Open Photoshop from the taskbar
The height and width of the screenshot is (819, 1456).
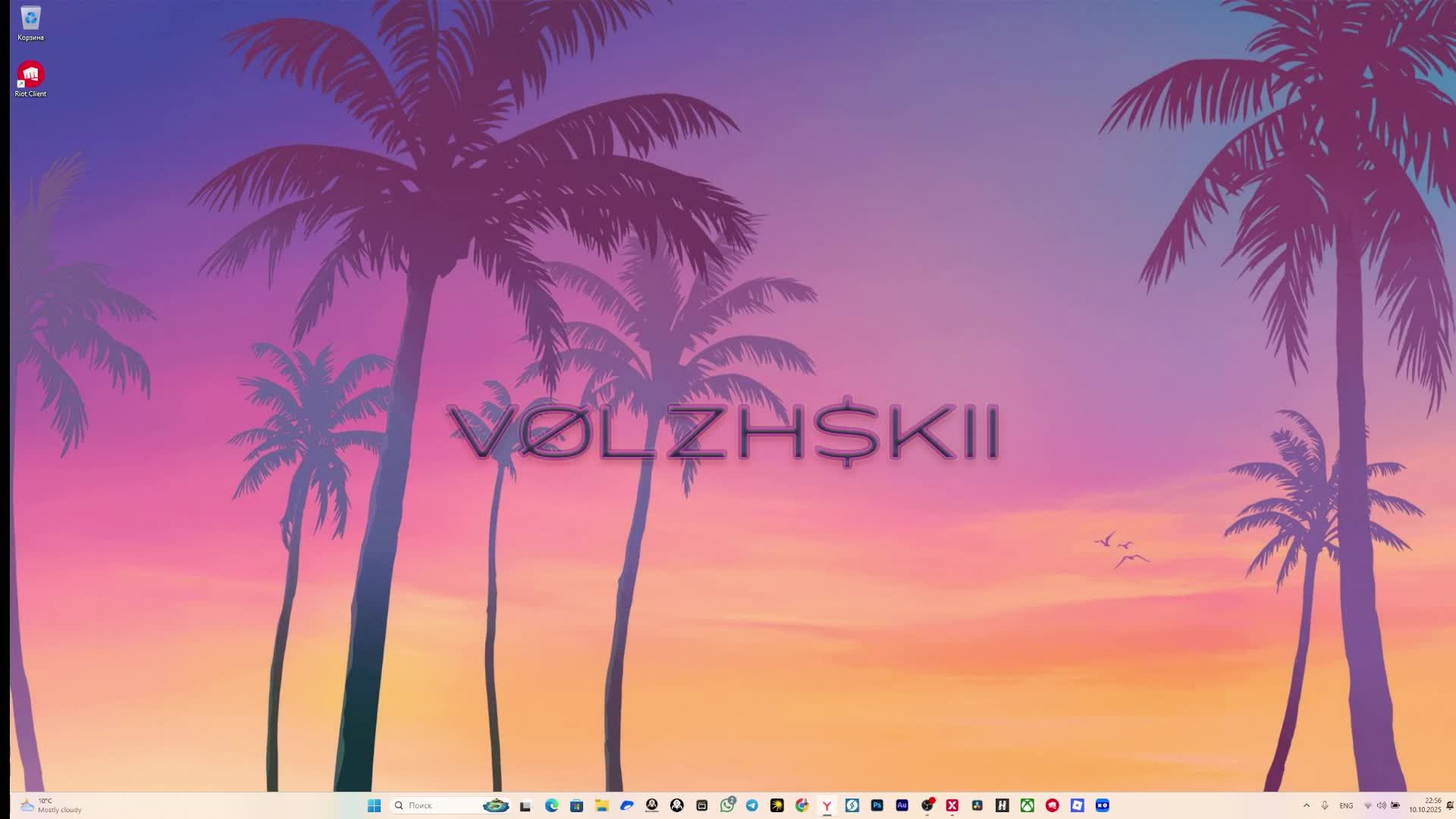tap(877, 805)
